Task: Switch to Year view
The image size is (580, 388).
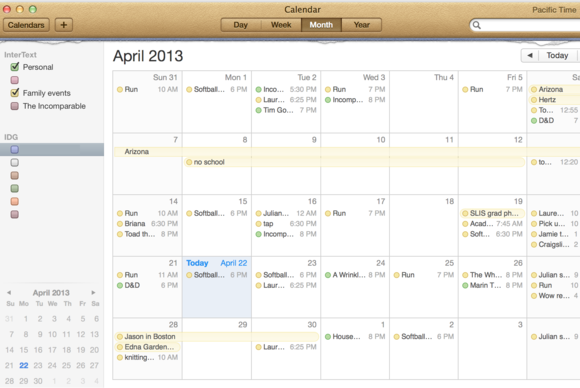Action: [361, 25]
